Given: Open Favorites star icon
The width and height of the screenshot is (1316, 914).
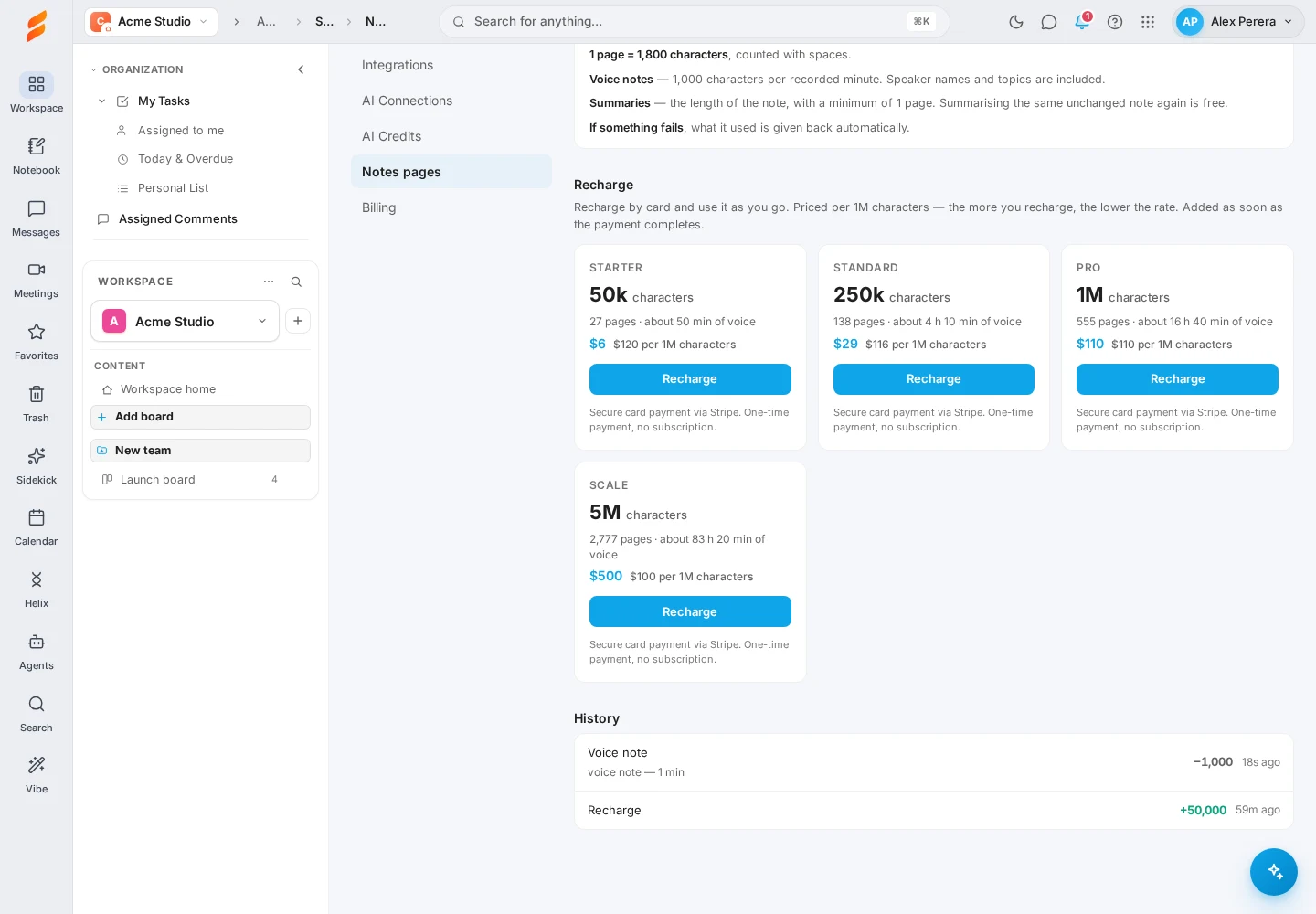Looking at the screenshot, I should (x=37, y=341).
